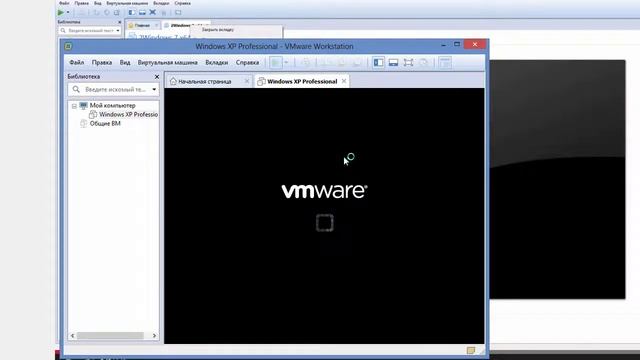Select Мой компьютер in the library tree
The image size is (640, 360).
click(112, 105)
